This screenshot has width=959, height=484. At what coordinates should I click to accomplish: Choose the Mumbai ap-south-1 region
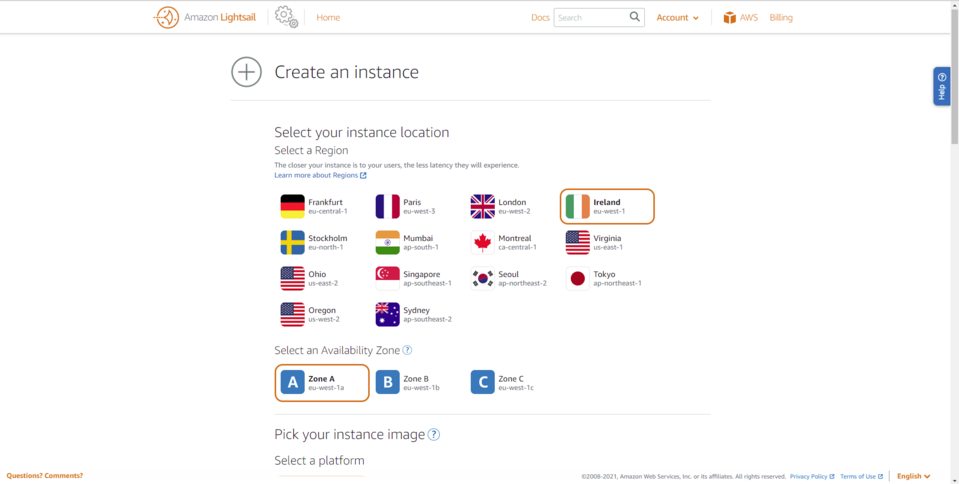[417, 243]
